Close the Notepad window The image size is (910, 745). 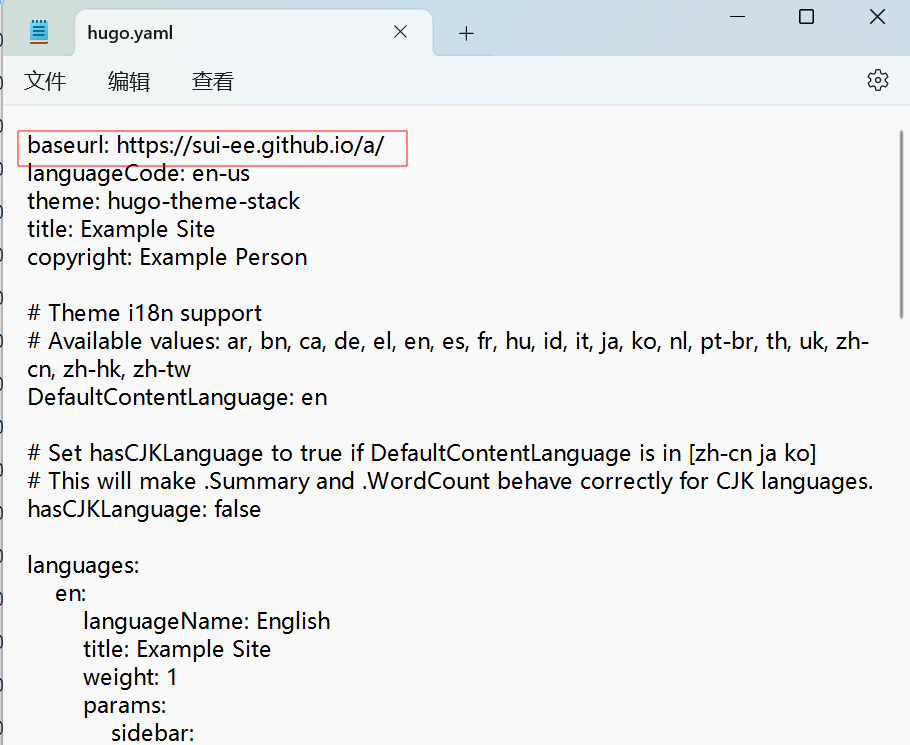(x=878, y=17)
